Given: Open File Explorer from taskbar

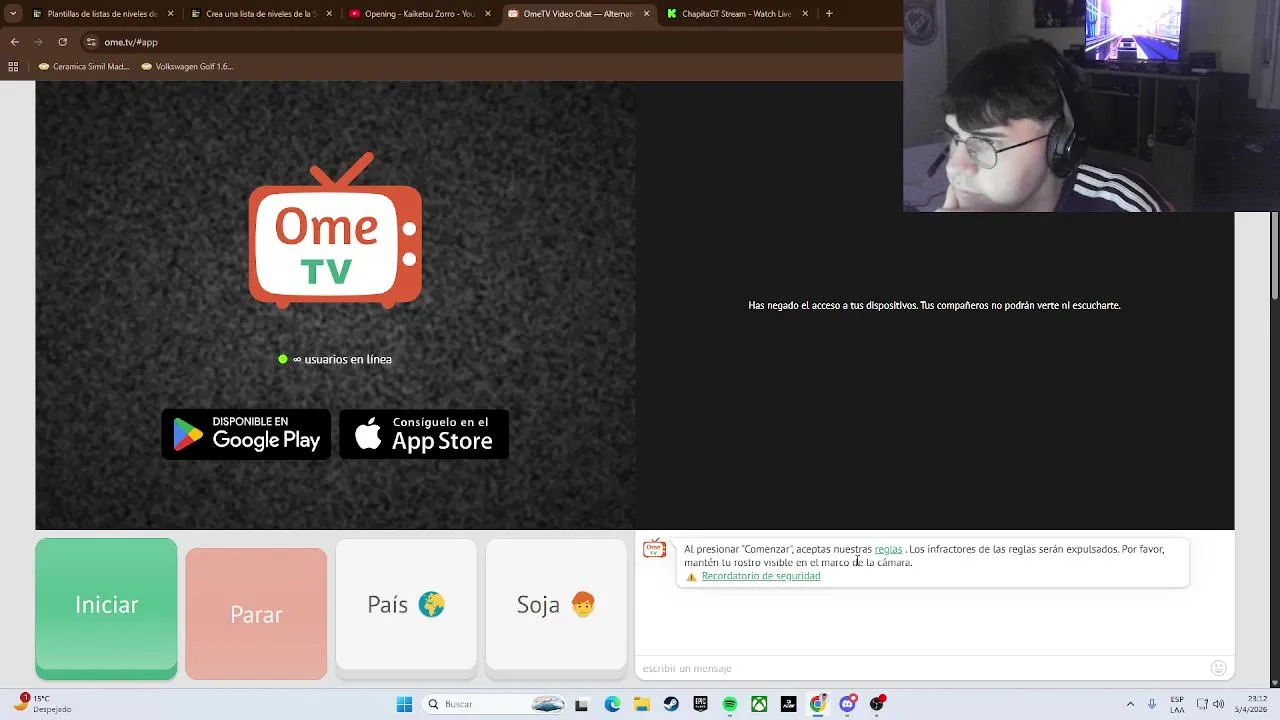Looking at the screenshot, I should (x=641, y=704).
